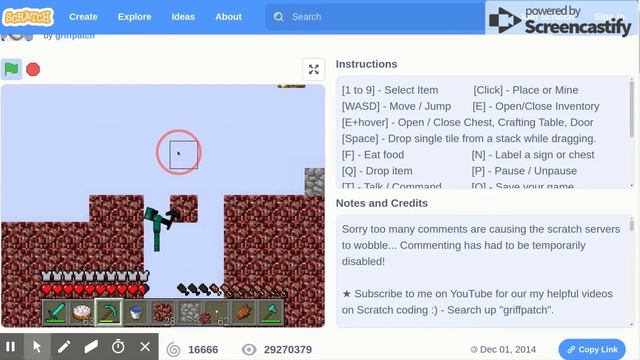640x360 pixels.
Task: Click "[Click] - Place or Mine" text
Action: (525, 90)
